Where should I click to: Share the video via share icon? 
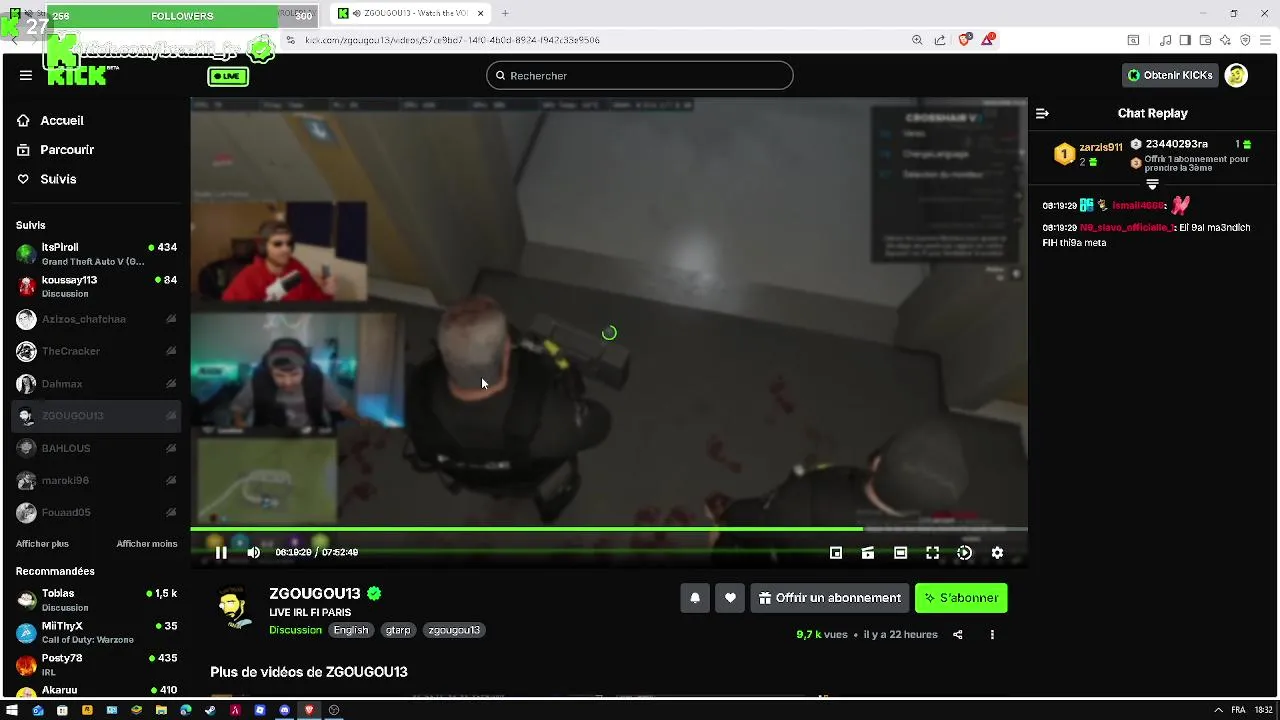[957, 634]
